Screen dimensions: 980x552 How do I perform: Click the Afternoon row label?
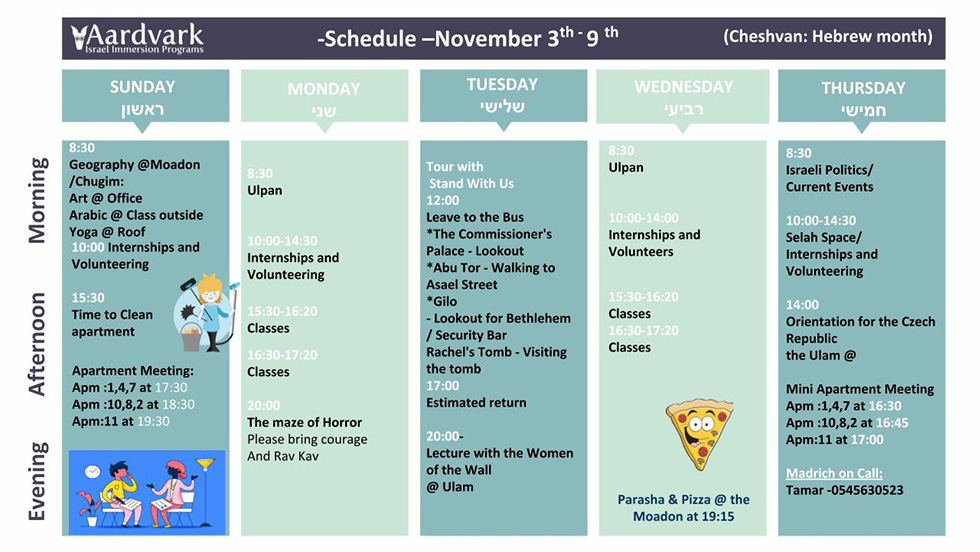38,344
